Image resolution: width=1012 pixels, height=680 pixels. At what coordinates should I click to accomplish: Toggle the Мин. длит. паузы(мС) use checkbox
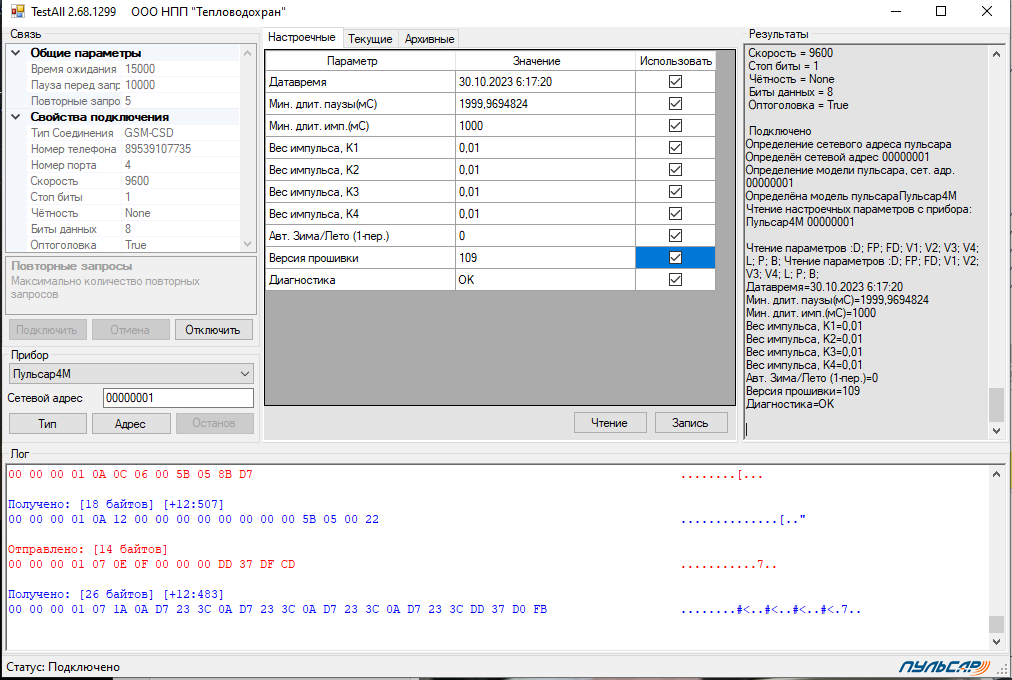tap(675, 104)
